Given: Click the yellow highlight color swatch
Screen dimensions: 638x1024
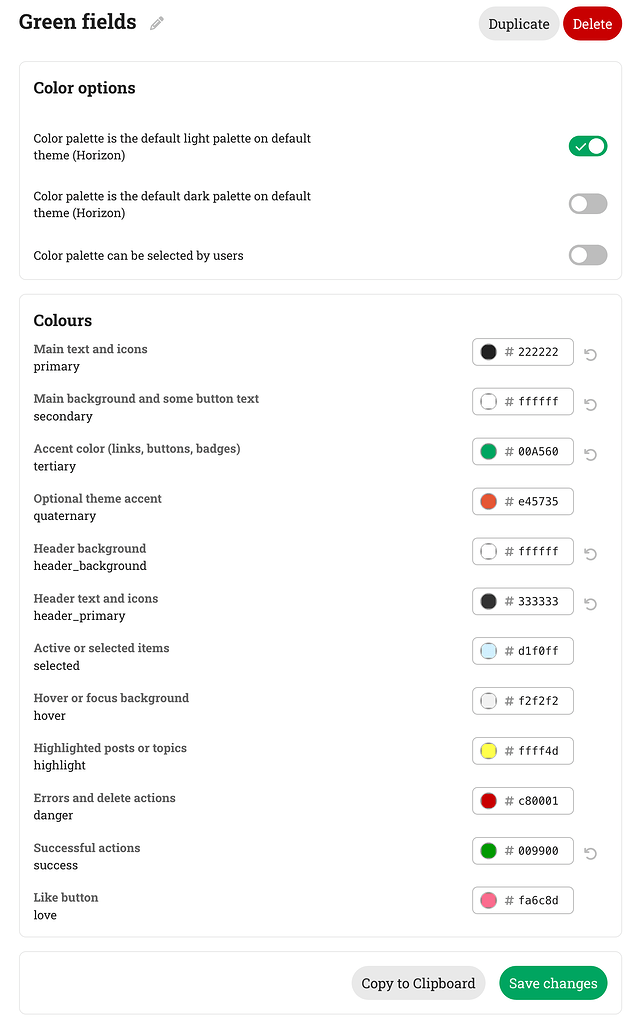Looking at the screenshot, I should pyautogui.click(x=488, y=750).
